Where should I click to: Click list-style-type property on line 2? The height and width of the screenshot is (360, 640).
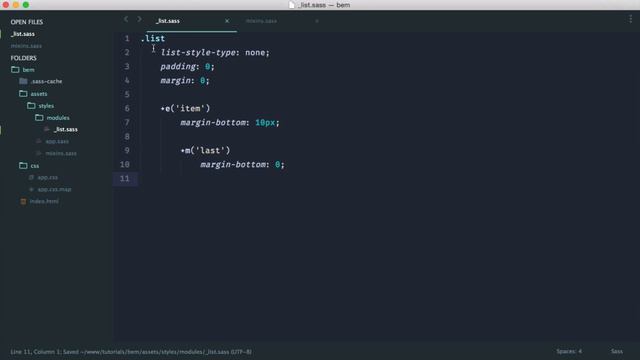point(198,53)
